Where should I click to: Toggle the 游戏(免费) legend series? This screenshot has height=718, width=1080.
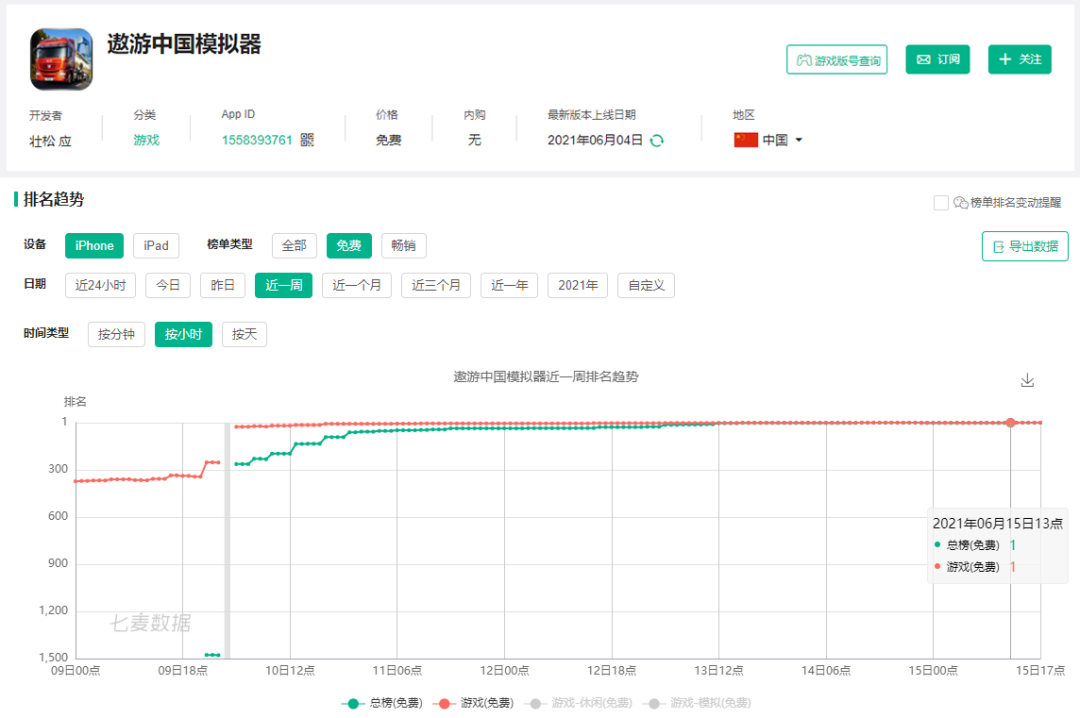(x=473, y=703)
